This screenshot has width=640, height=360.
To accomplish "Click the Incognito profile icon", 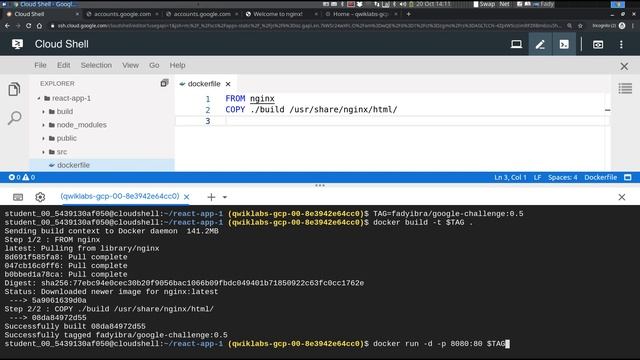I will click(x=622, y=26).
